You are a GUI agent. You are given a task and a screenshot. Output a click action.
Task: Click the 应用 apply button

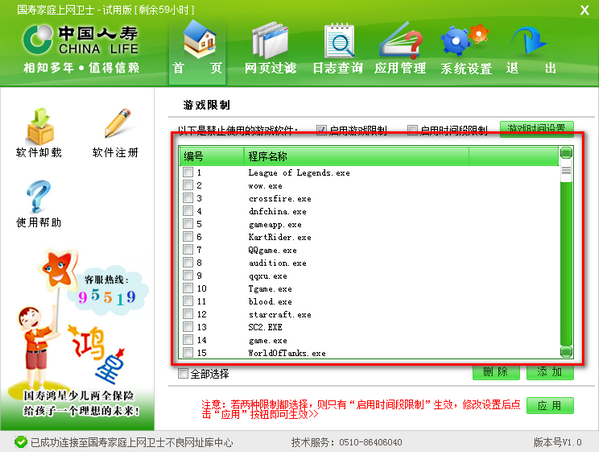pyautogui.click(x=550, y=405)
